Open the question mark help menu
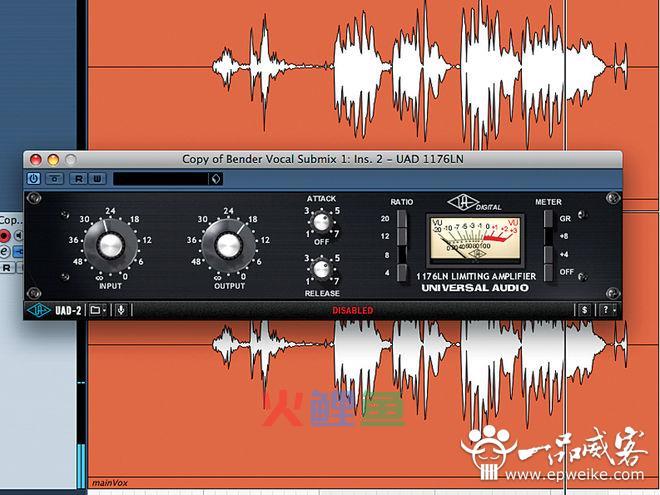Viewport: 660px width, 495px height. click(608, 310)
